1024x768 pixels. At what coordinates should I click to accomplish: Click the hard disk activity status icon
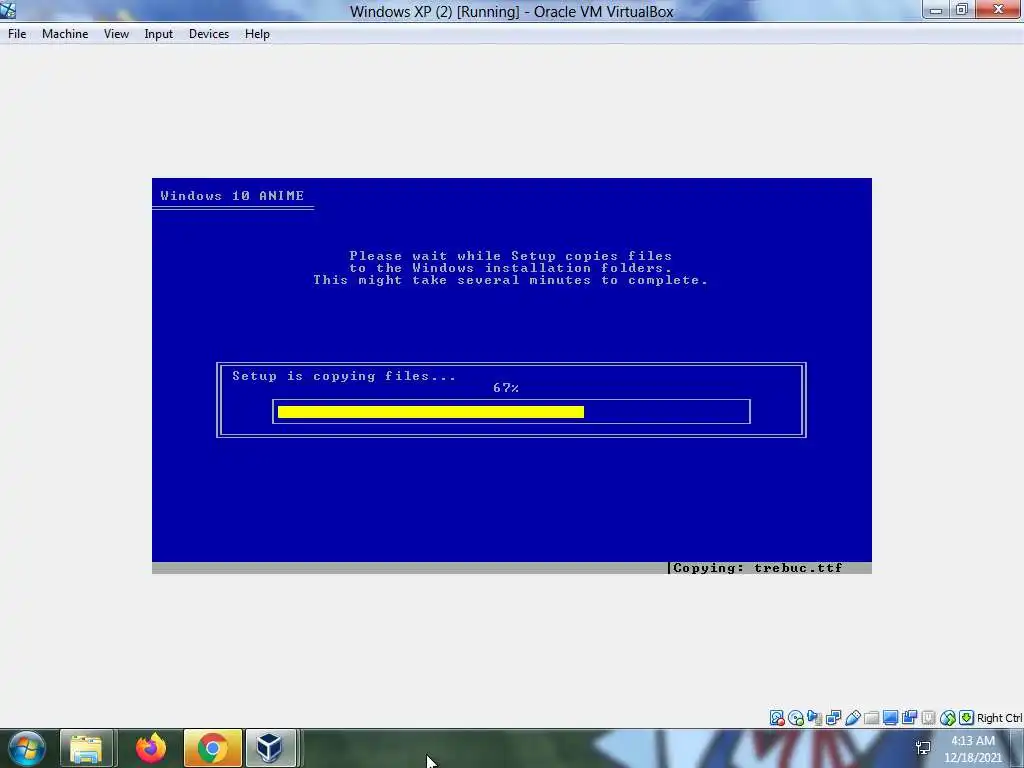tap(776, 718)
